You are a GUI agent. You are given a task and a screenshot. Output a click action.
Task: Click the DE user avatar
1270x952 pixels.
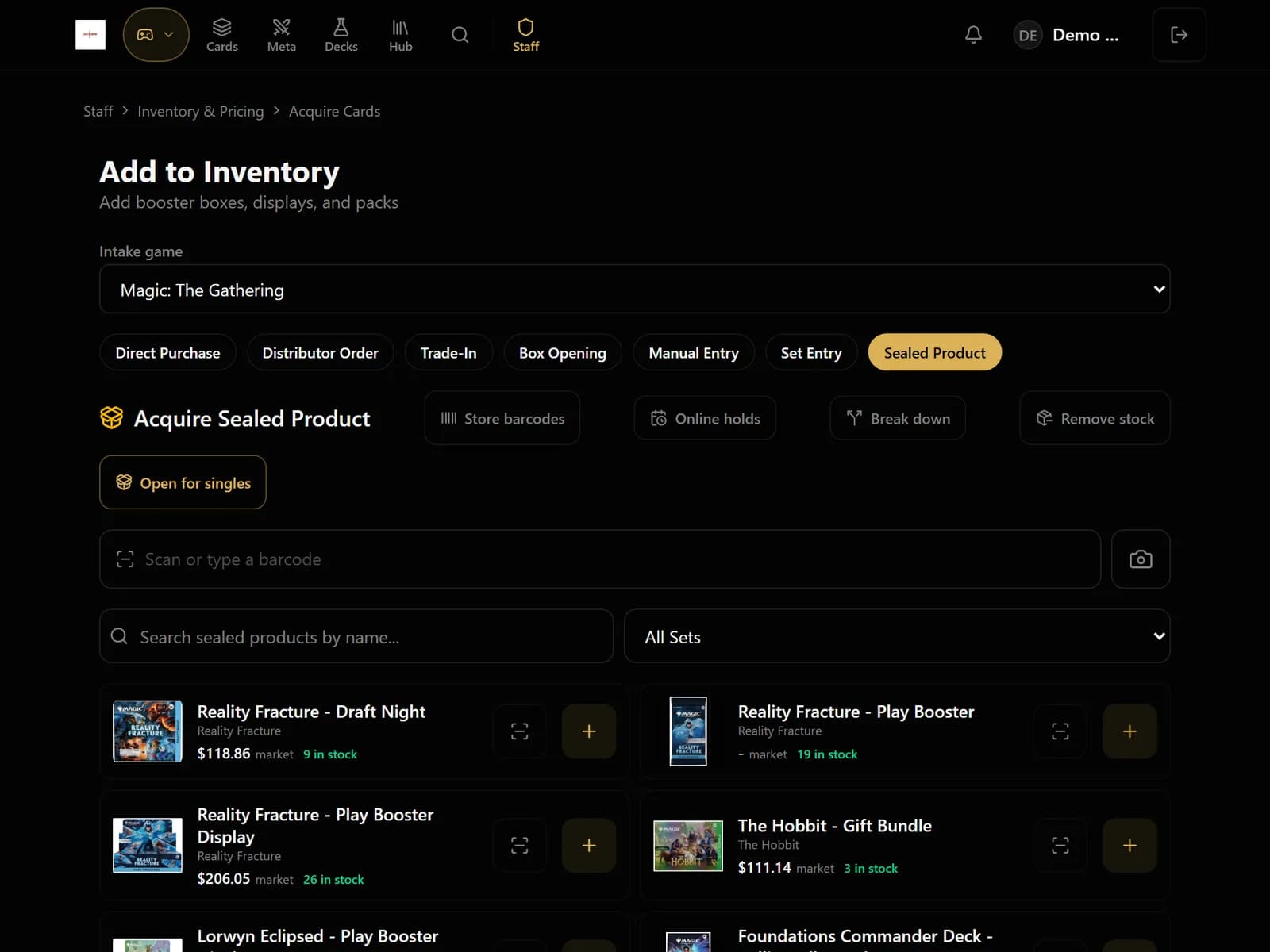click(1028, 35)
